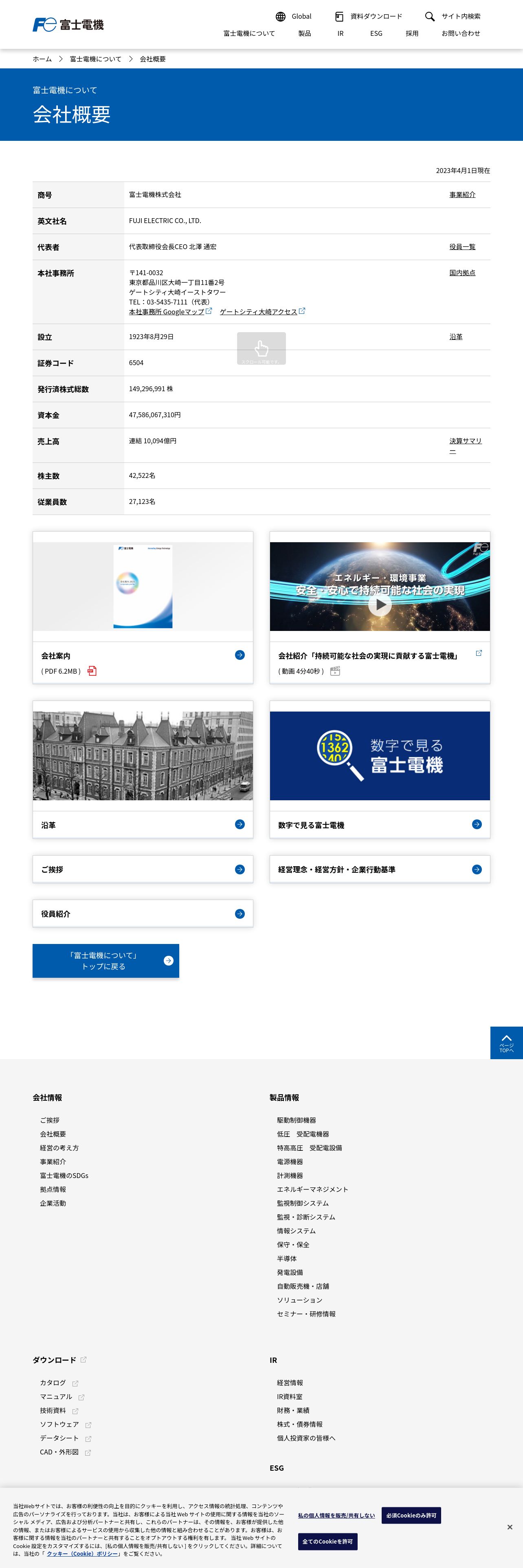Open 役員一覧 link
The width and height of the screenshot is (523, 1568).
tap(462, 247)
